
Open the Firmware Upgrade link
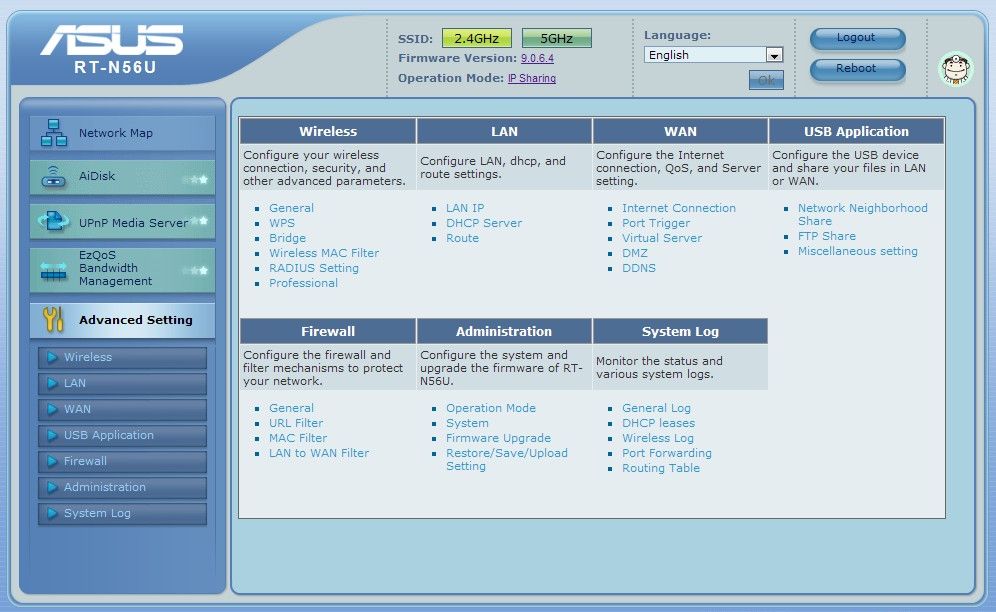pyautogui.click(x=498, y=438)
